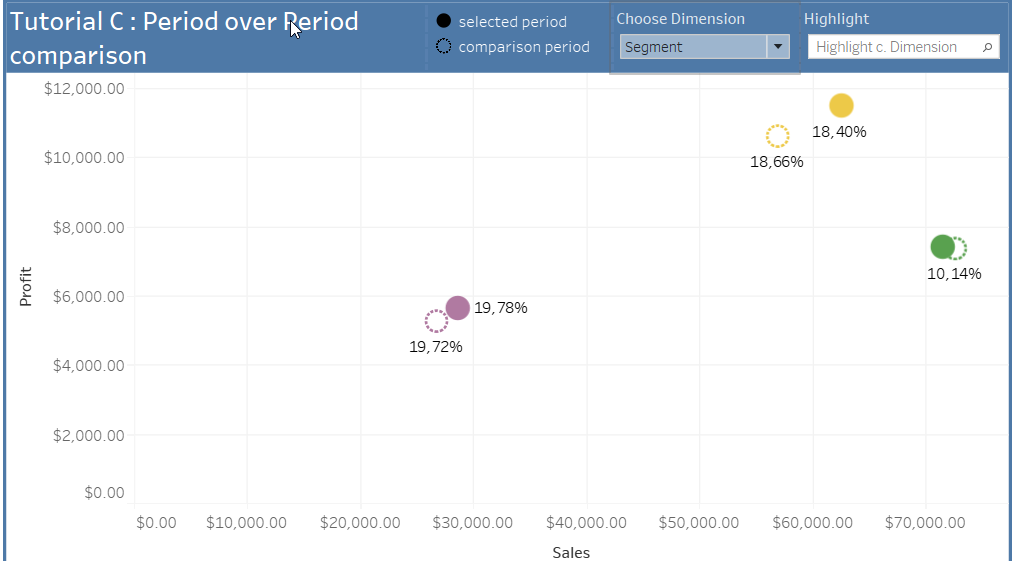1012x561 pixels.
Task: Click the filled circle selected period icon
Action: pyautogui.click(x=444, y=22)
